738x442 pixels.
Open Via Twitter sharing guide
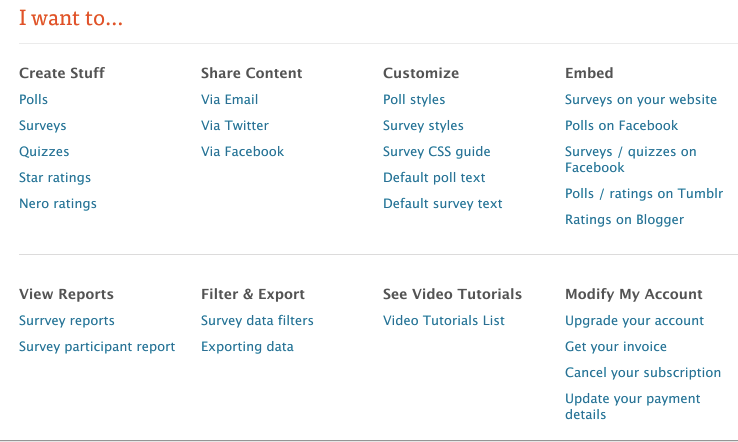(234, 125)
